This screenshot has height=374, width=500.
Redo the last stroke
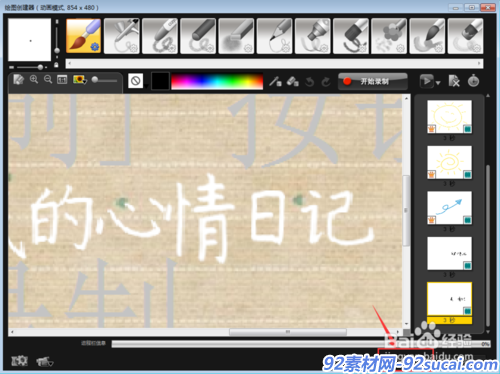(x=326, y=82)
